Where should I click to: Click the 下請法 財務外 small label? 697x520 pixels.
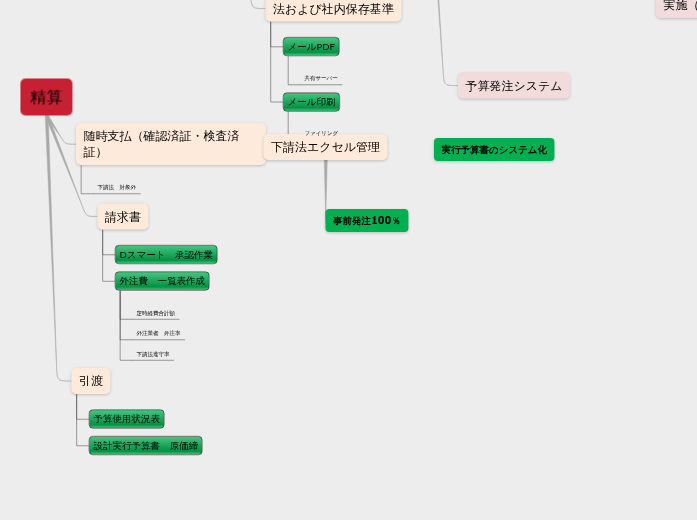tap(116, 187)
